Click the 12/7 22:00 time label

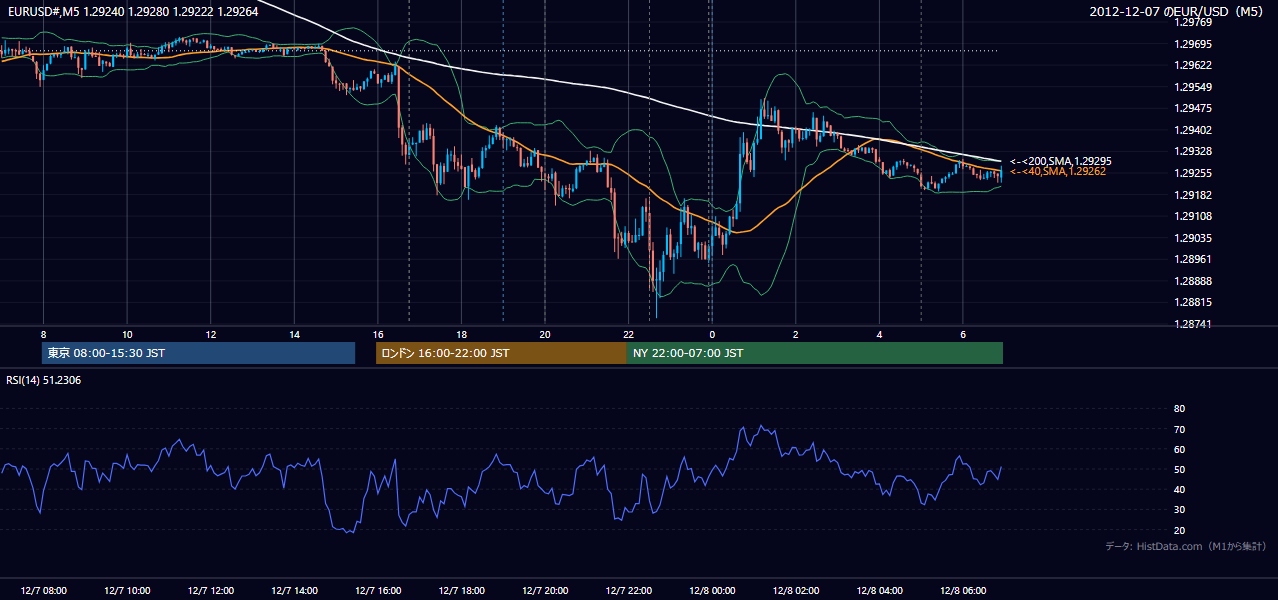click(x=628, y=591)
